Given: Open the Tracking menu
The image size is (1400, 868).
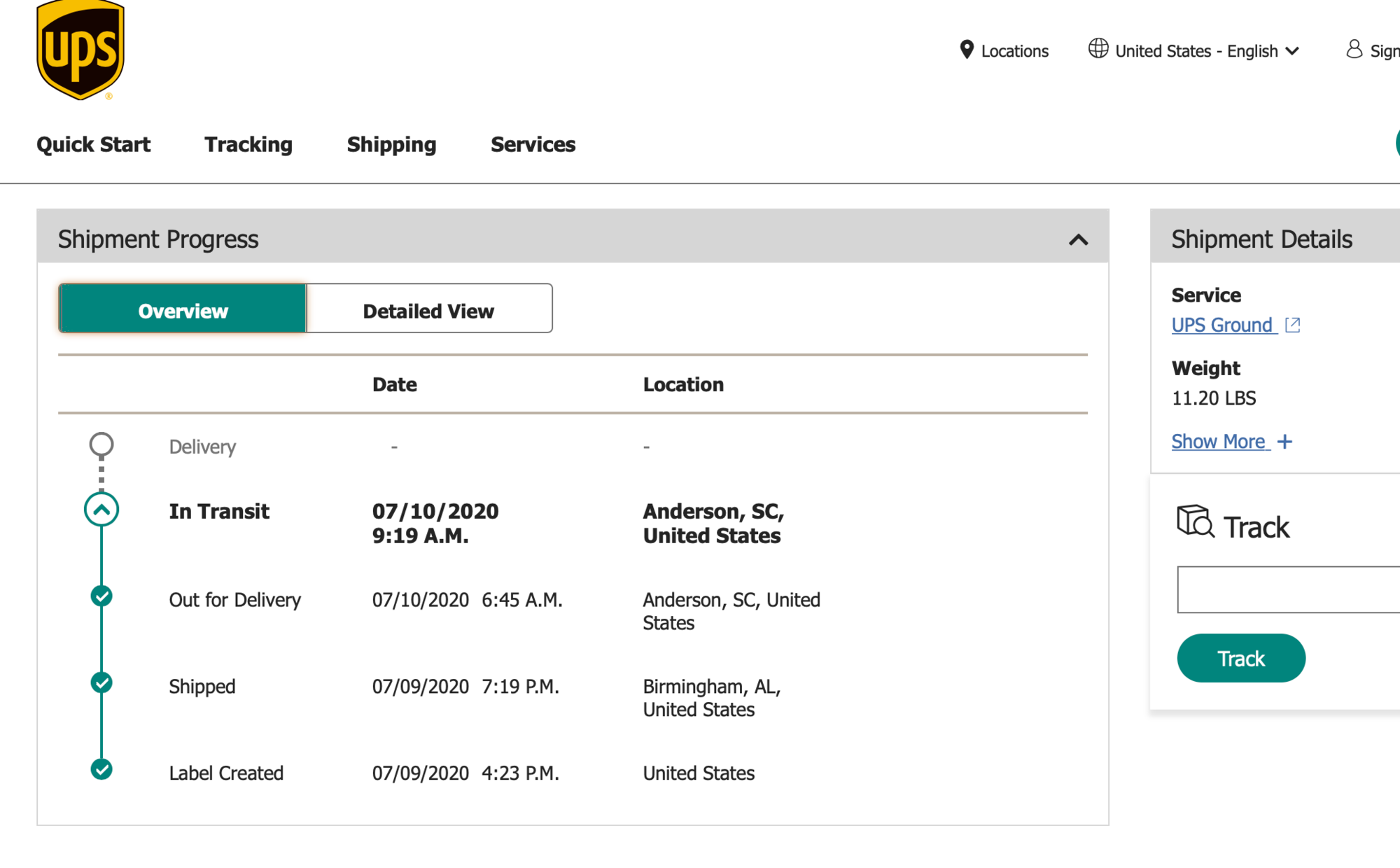Looking at the screenshot, I should pyautogui.click(x=248, y=144).
